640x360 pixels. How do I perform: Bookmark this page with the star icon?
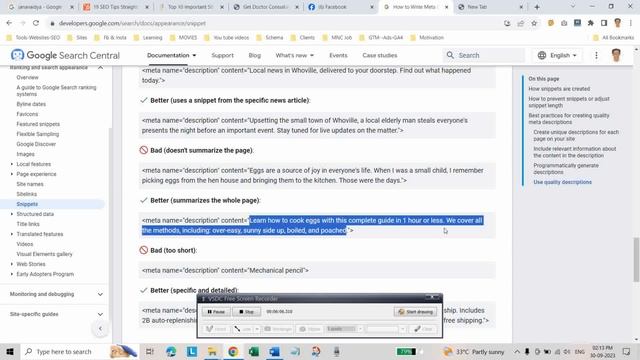534,23
